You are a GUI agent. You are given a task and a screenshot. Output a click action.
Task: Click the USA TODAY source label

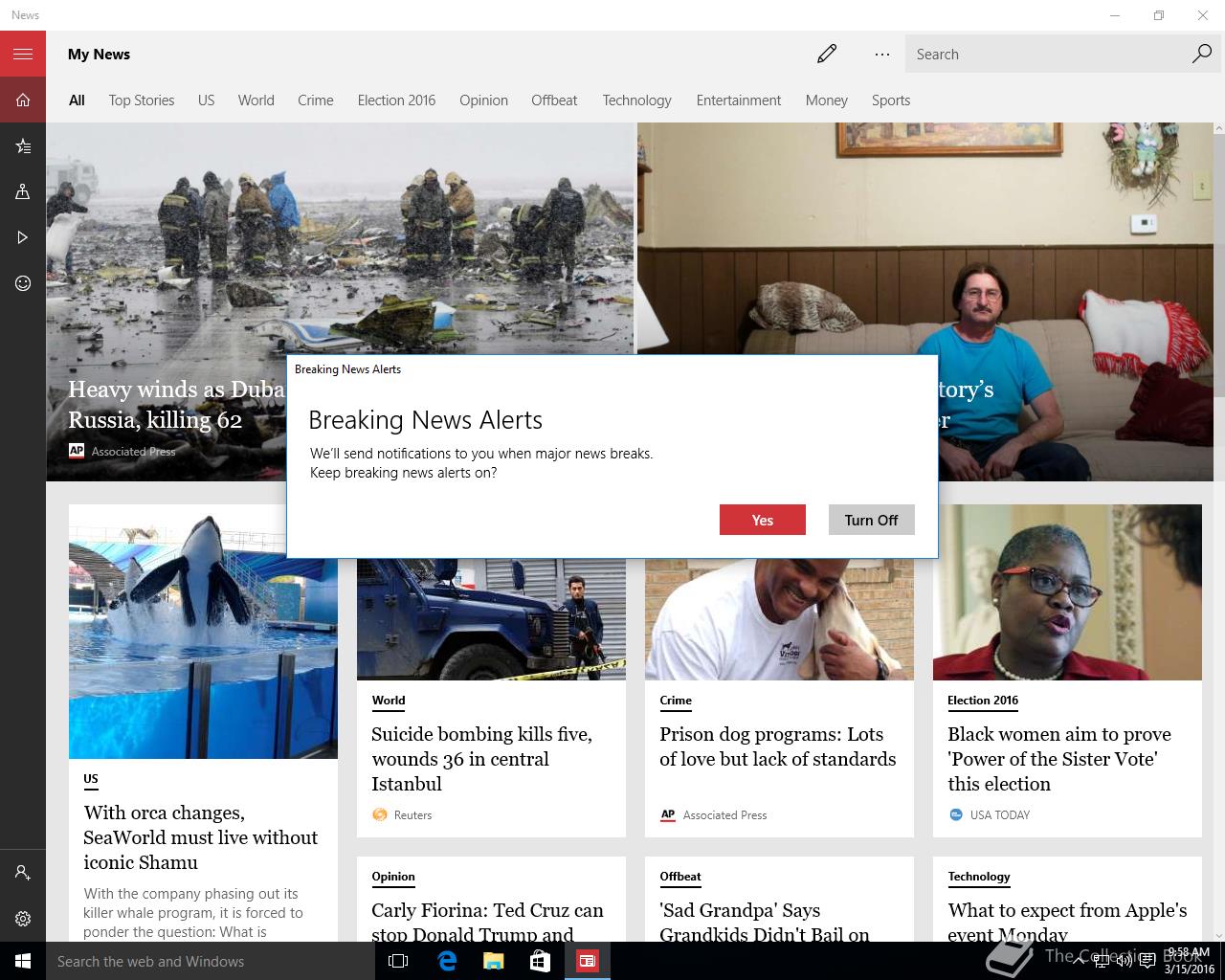(x=1000, y=815)
